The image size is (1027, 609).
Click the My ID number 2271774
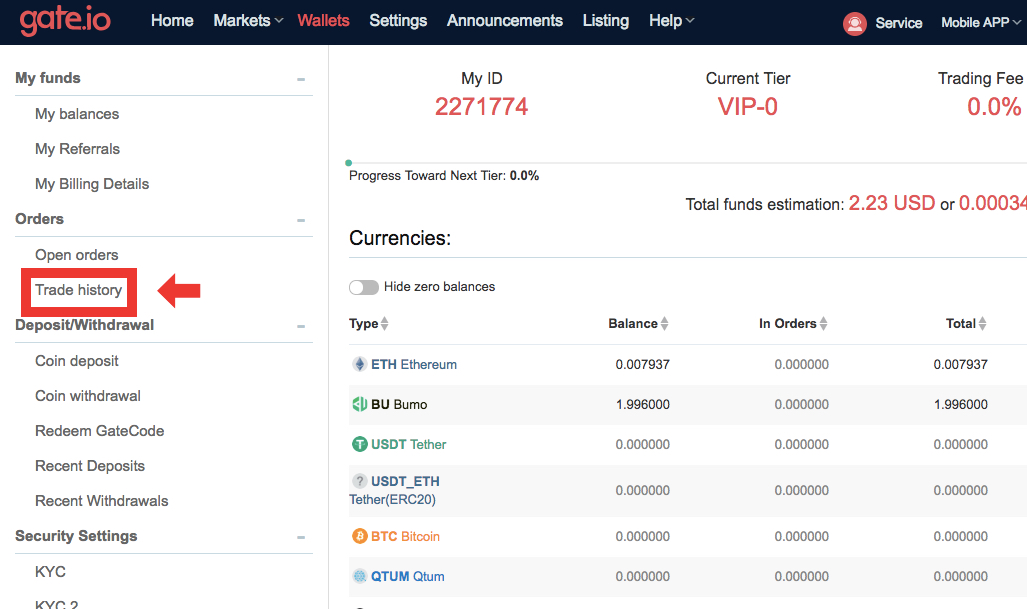[x=481, y=107]
